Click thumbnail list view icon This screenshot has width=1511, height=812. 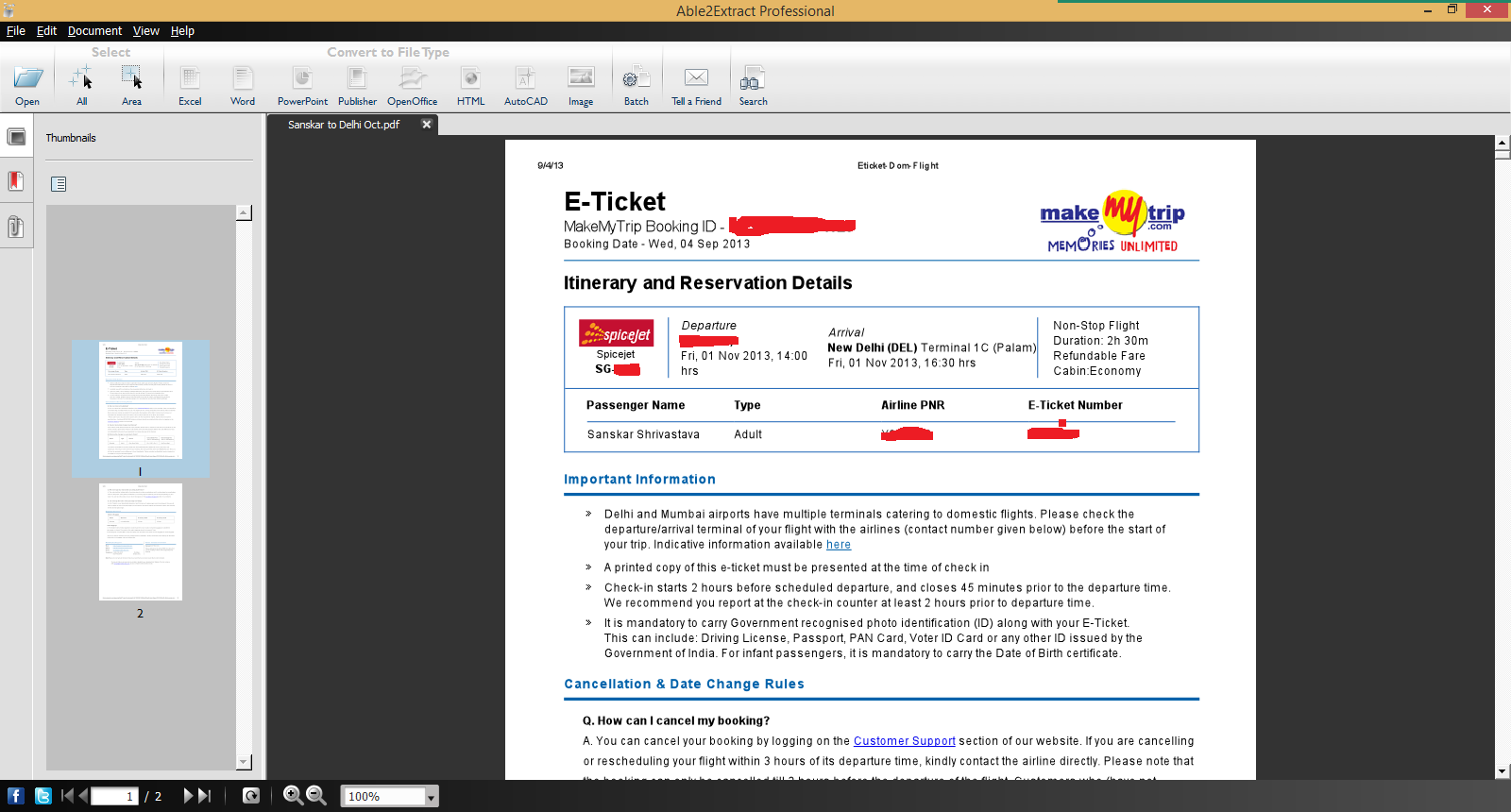tap(59, 184)
